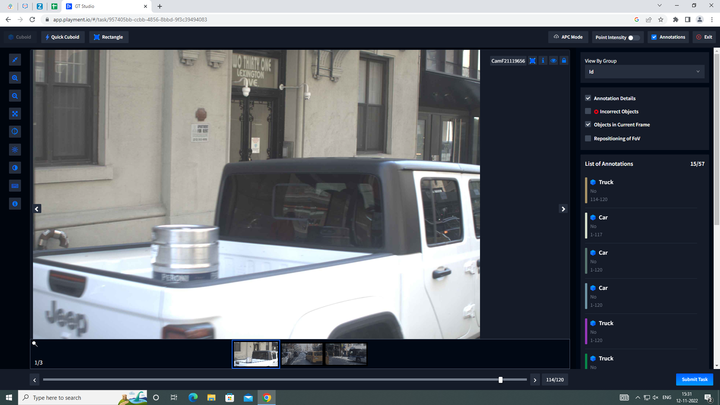Click the Submit Task button
The width and height of the screenshot is (720, 405).
[x=694, y=379]
